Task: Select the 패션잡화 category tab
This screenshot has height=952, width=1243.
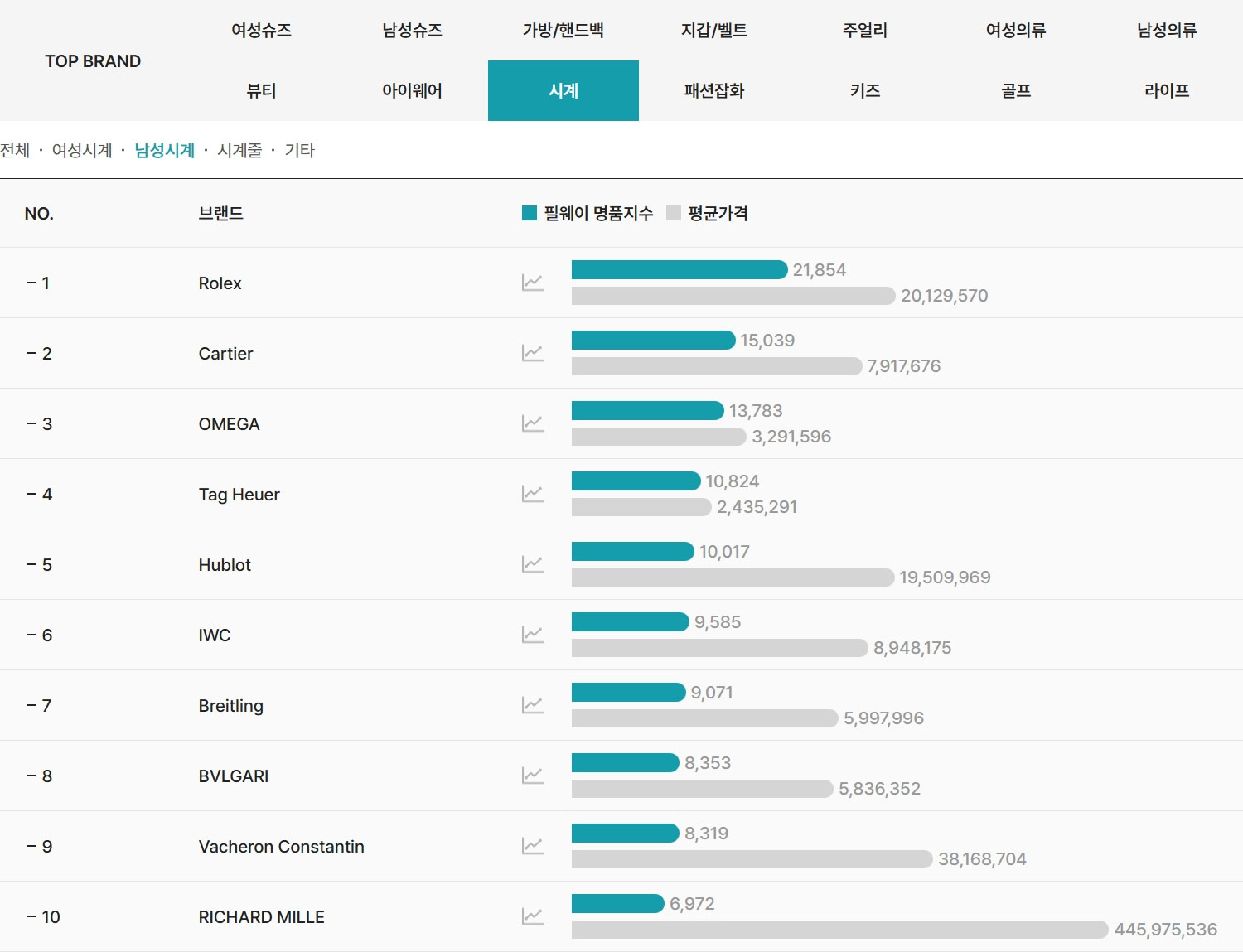Action: coord(714,91)
